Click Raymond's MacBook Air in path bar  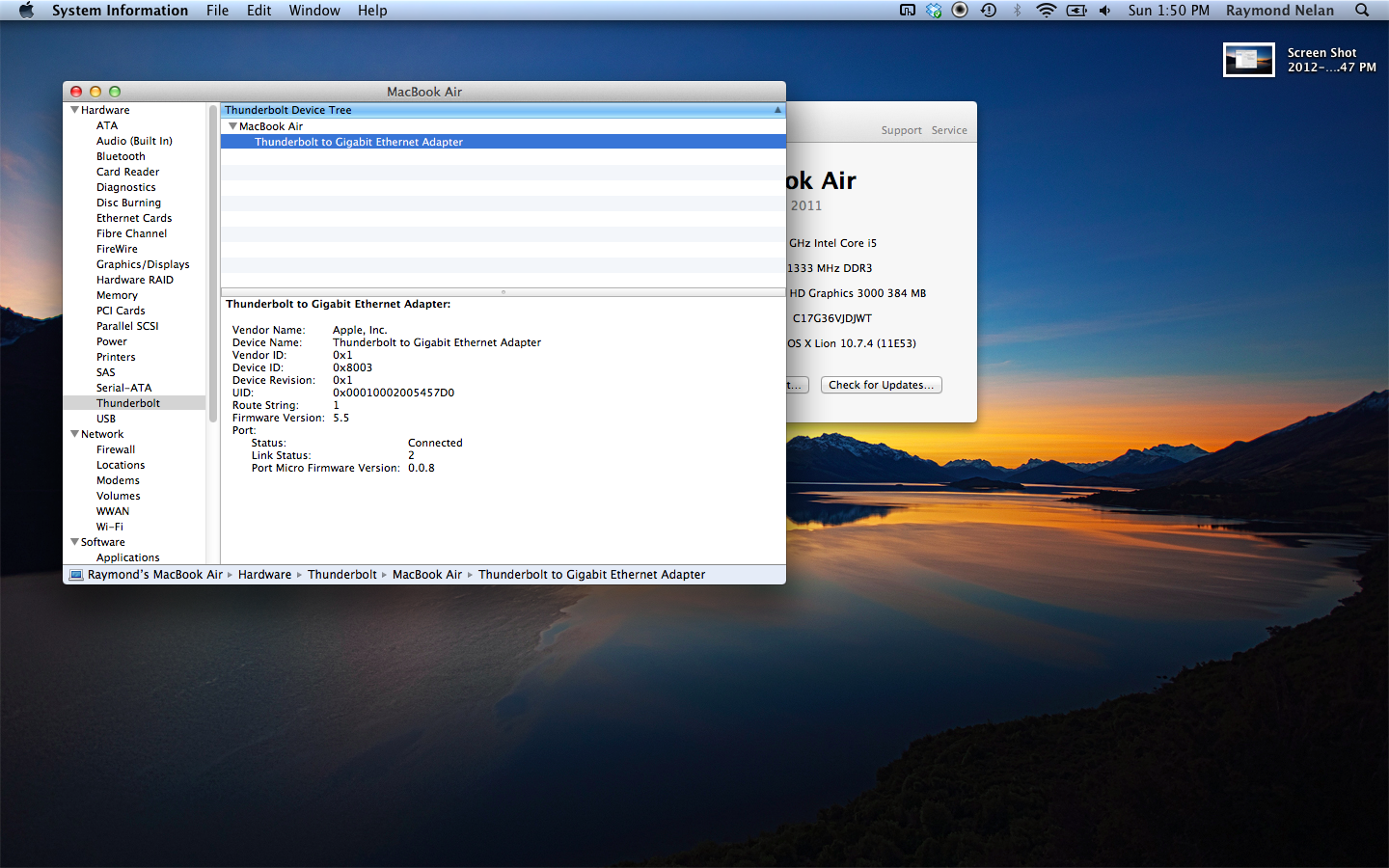click(x=154, y=575)
